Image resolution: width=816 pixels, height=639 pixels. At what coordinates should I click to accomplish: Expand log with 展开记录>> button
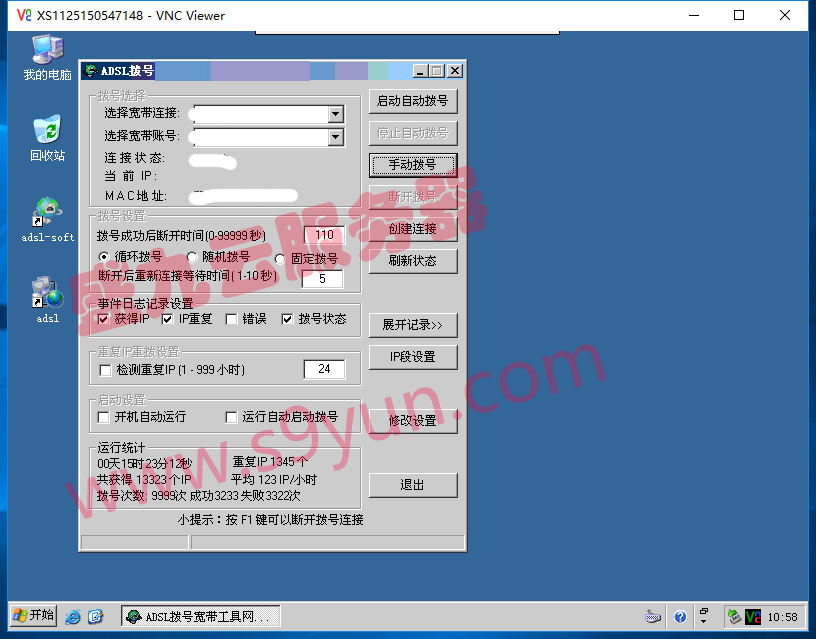(413, 325)
